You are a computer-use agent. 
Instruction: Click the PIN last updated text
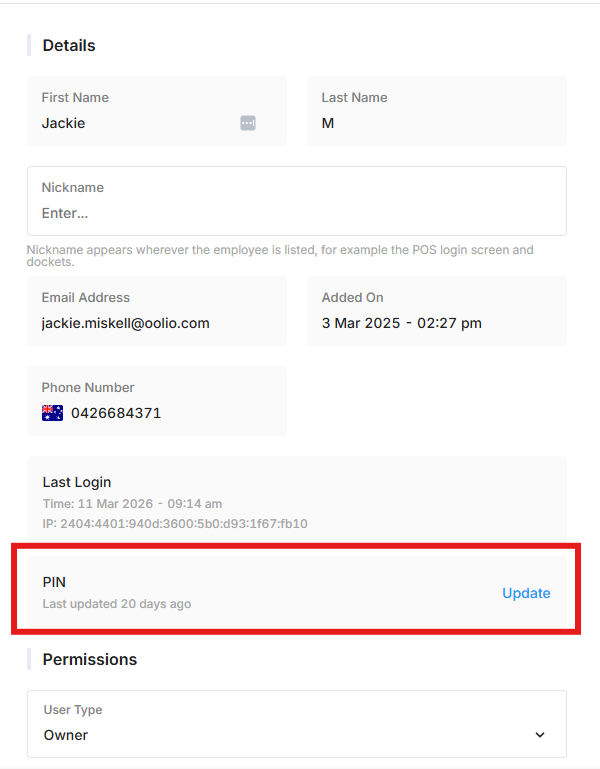point(117,604)
